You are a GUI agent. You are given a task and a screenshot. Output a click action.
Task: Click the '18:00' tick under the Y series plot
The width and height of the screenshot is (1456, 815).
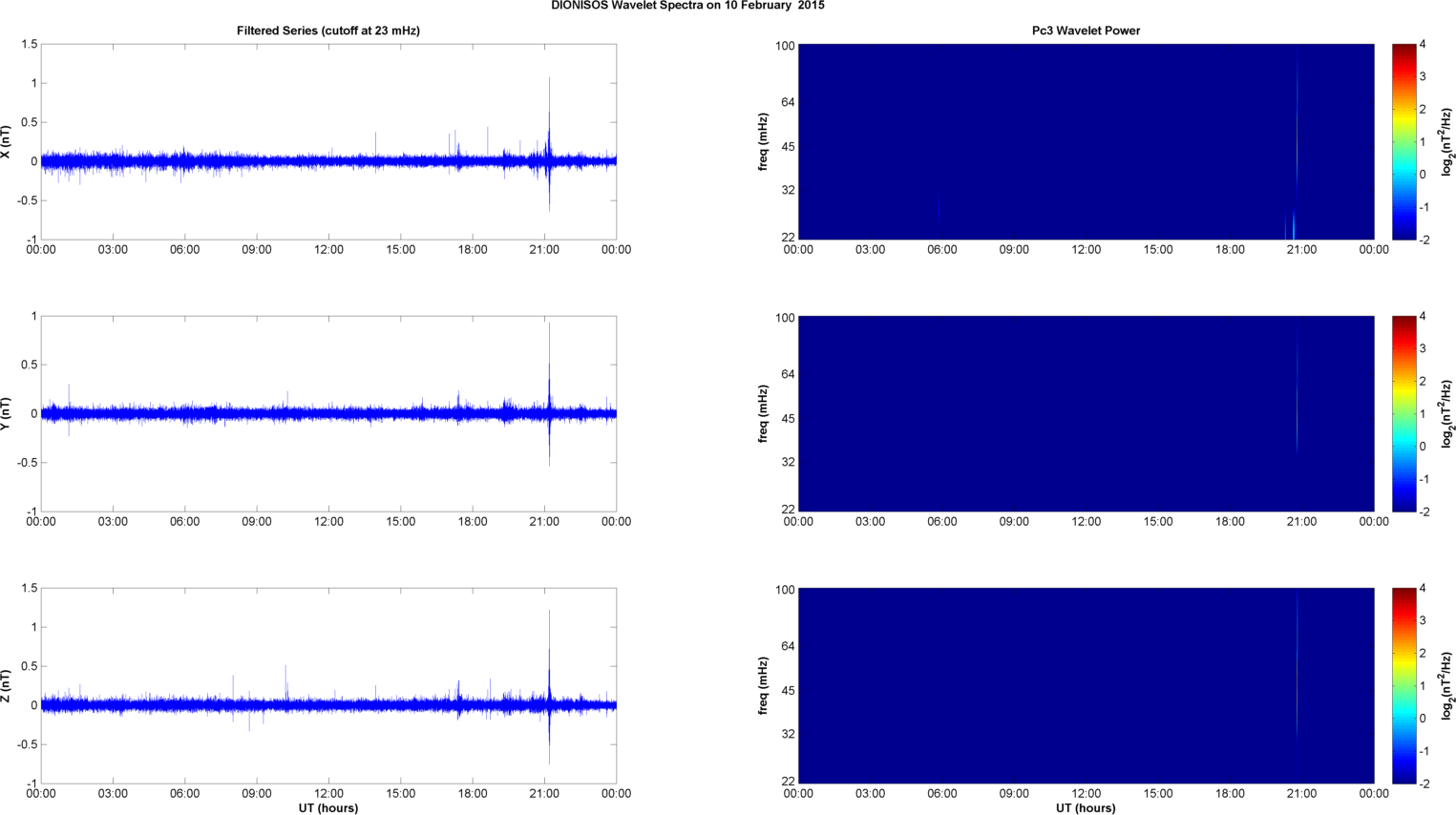473,522
